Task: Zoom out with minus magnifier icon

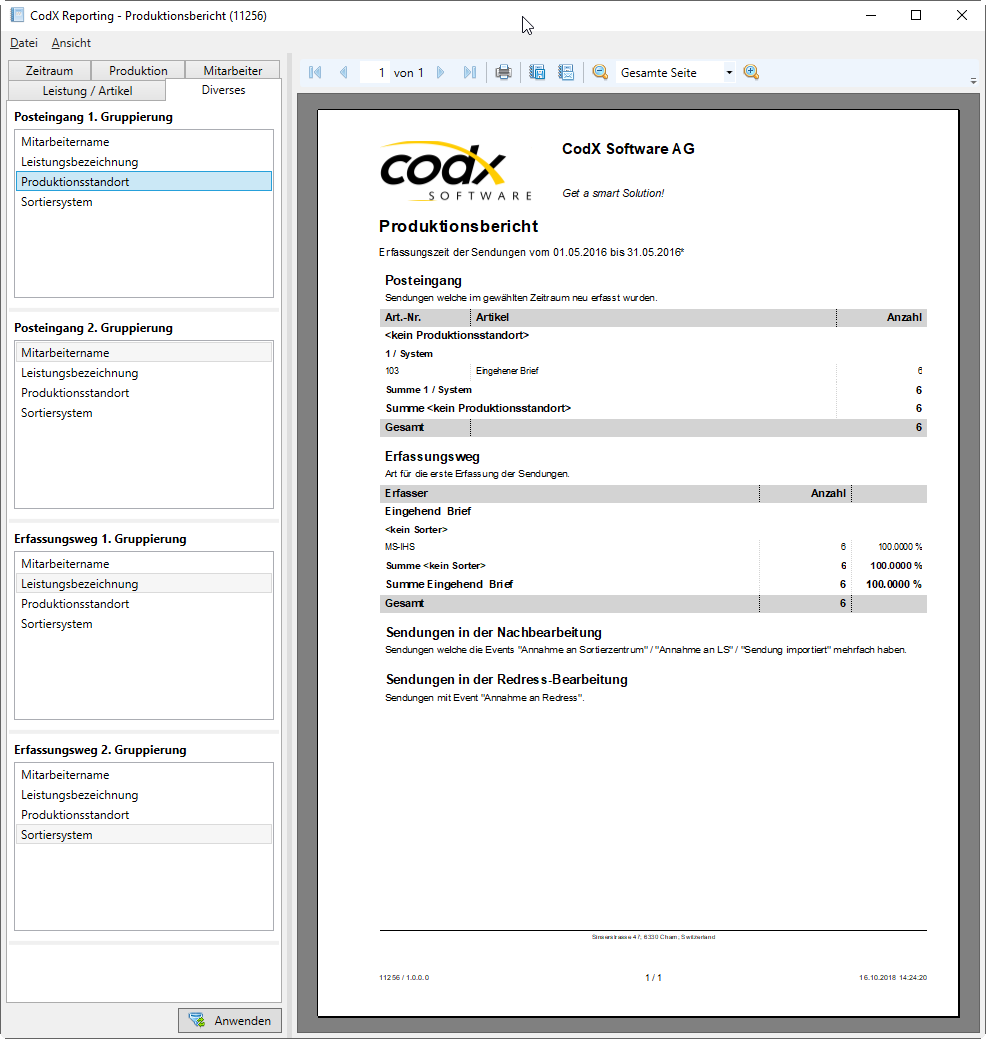Action: click(x=600, y=72)
